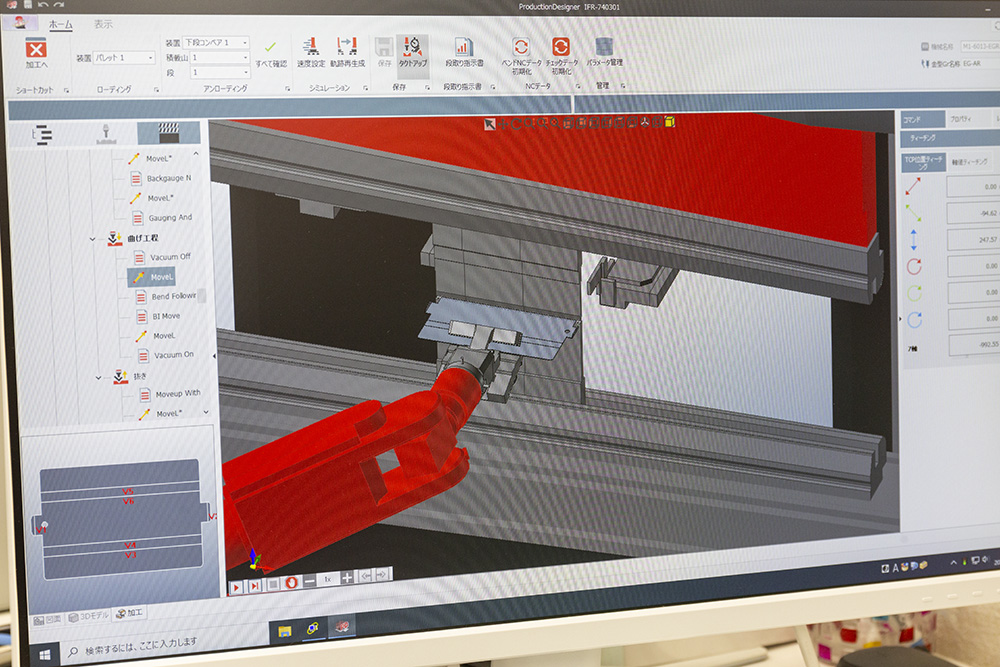
Task: Stop the simulation playback
Action: (273, 584)
